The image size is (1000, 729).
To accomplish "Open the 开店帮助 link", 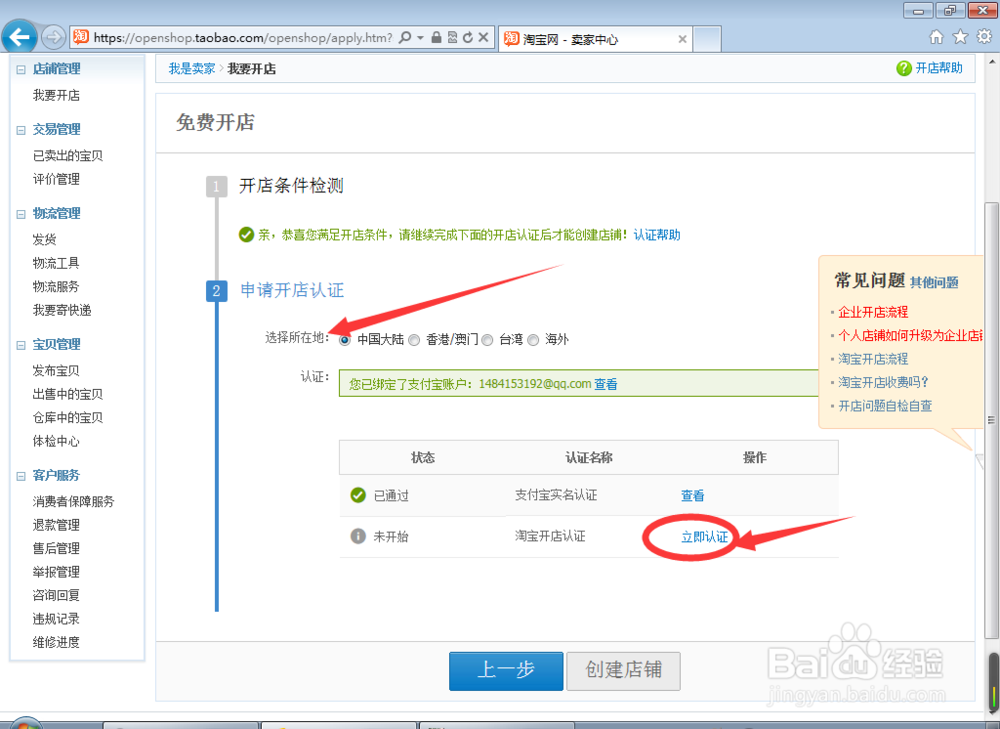I will tap(939, 68).
